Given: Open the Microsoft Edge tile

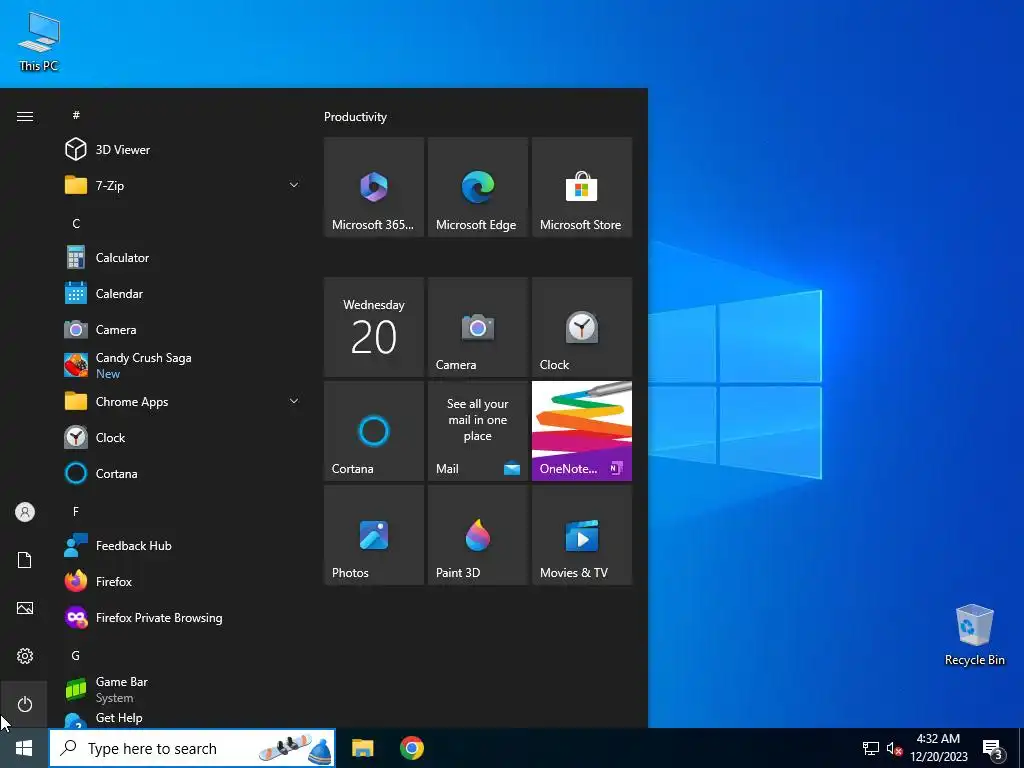Looking at the screenshot, I should click(x=477, y=187).
